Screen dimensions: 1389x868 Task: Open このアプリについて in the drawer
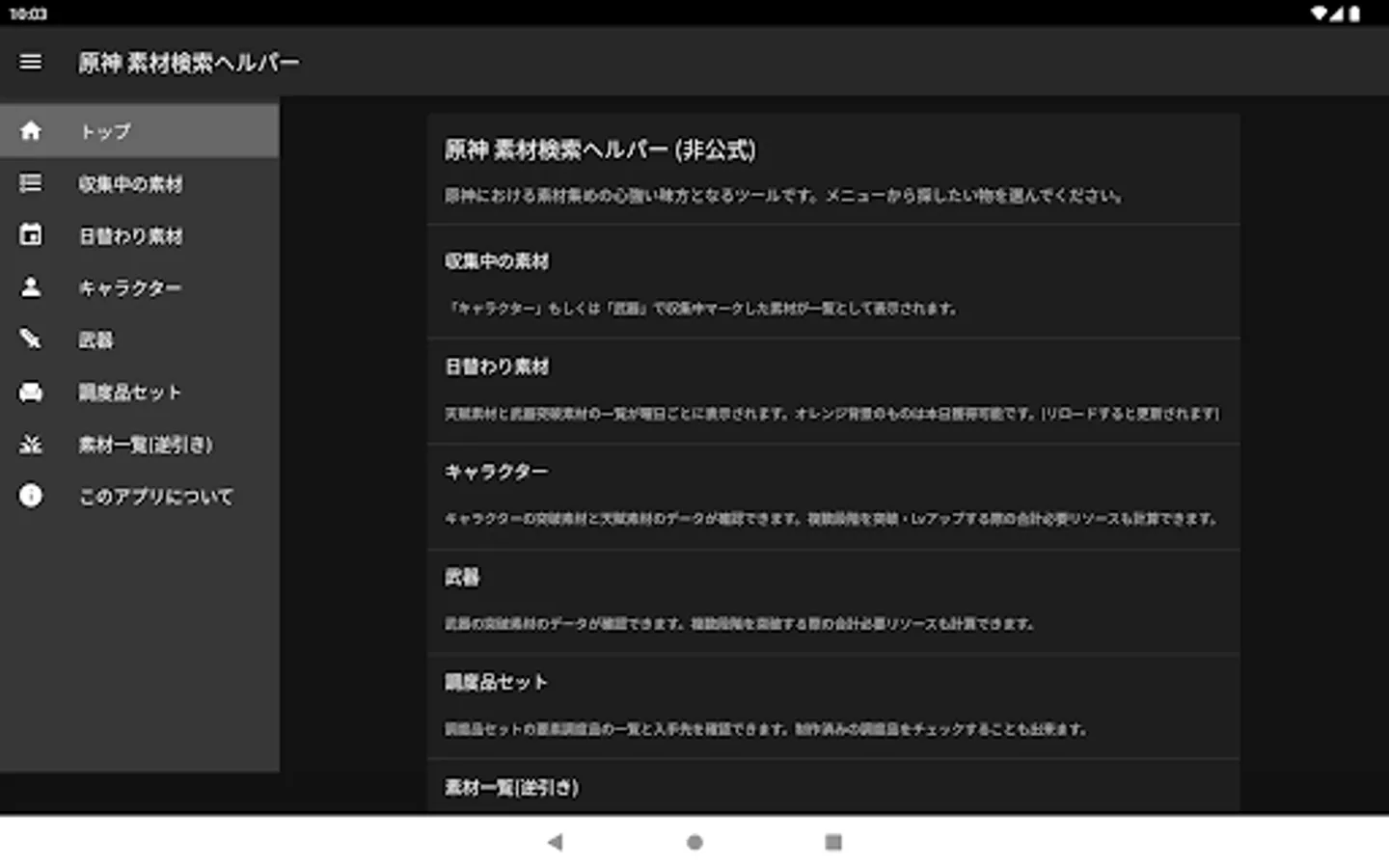tap(139, 496)
